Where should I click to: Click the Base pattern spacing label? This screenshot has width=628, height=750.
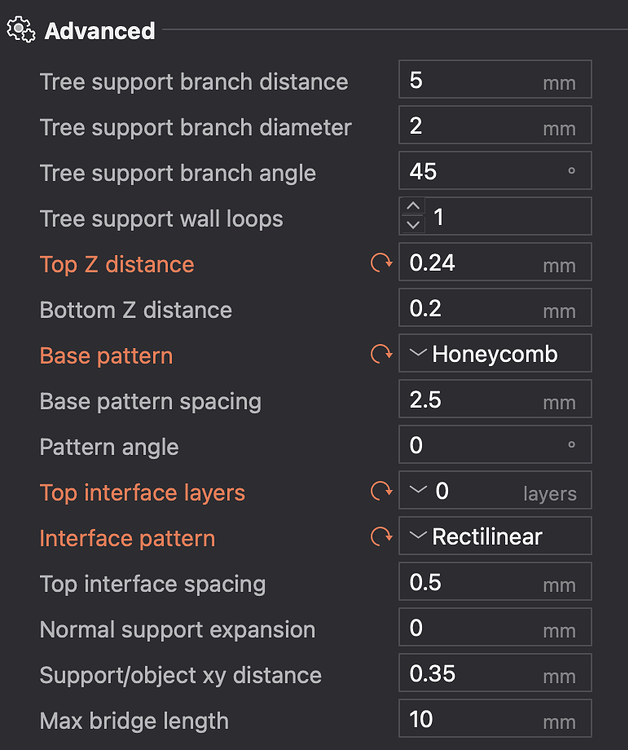150,402
